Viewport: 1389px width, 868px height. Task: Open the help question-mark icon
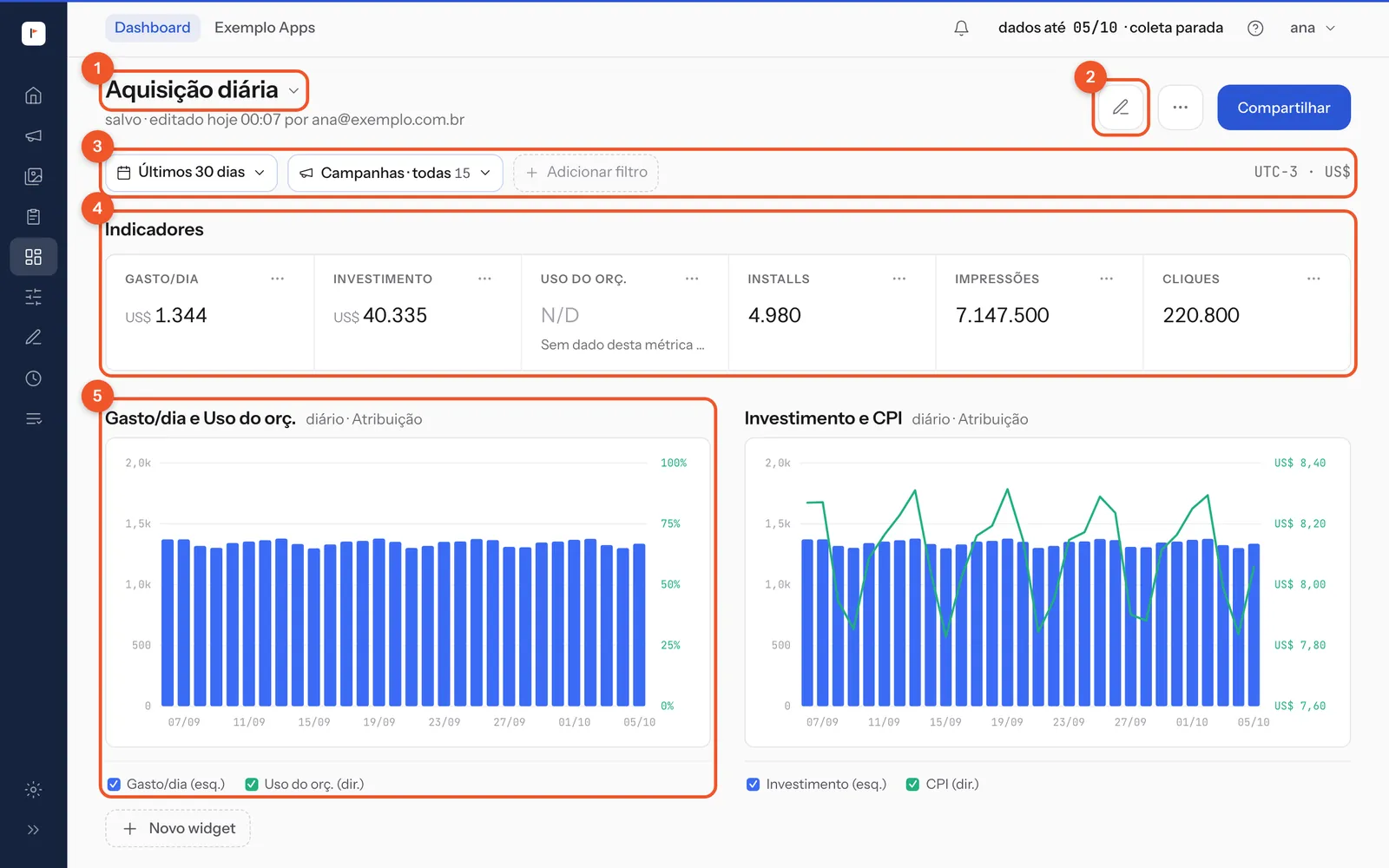(x=1255, y=28)
